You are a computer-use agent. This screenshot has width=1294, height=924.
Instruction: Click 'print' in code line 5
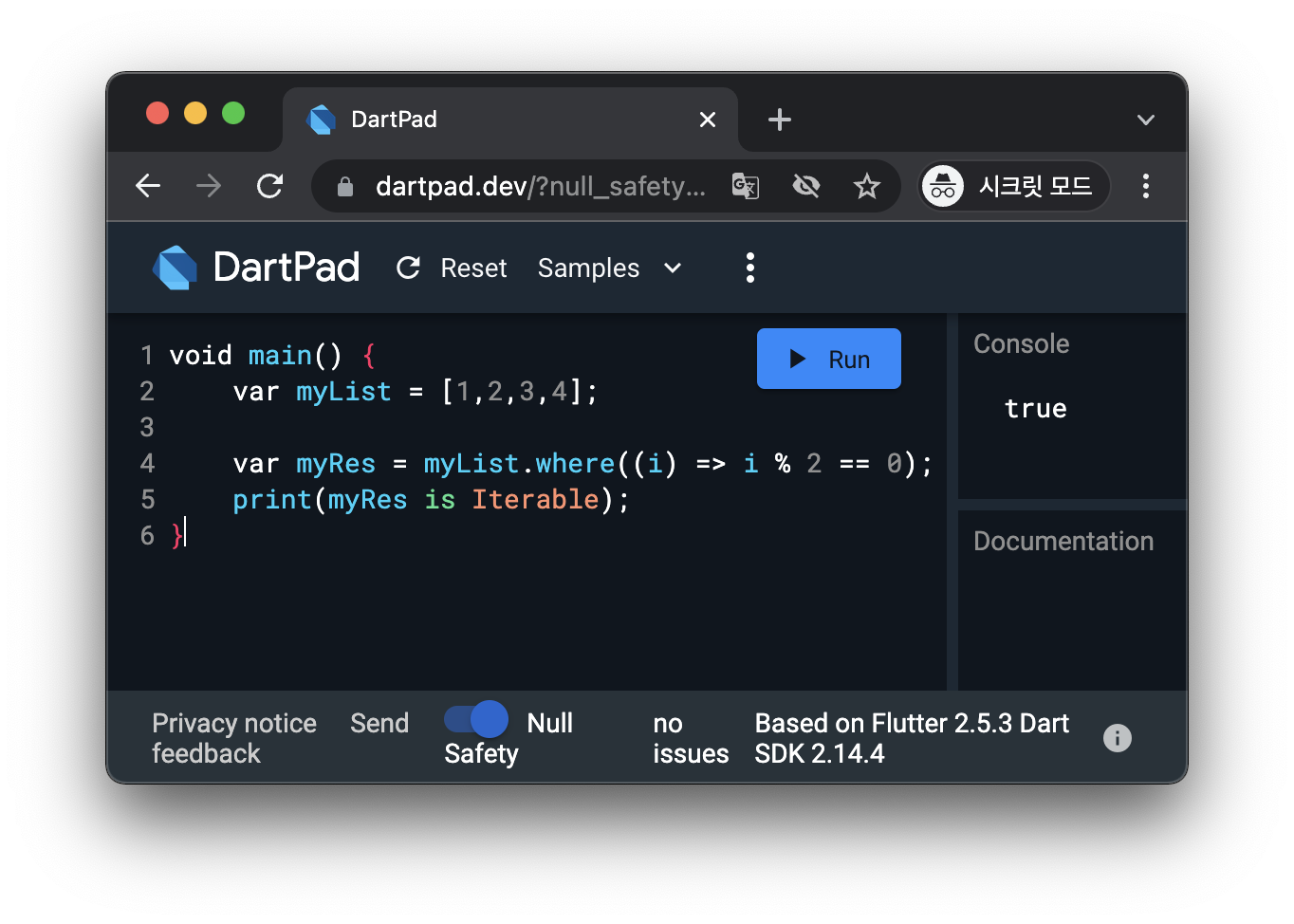pyautogui.click(x=272, y=500)
